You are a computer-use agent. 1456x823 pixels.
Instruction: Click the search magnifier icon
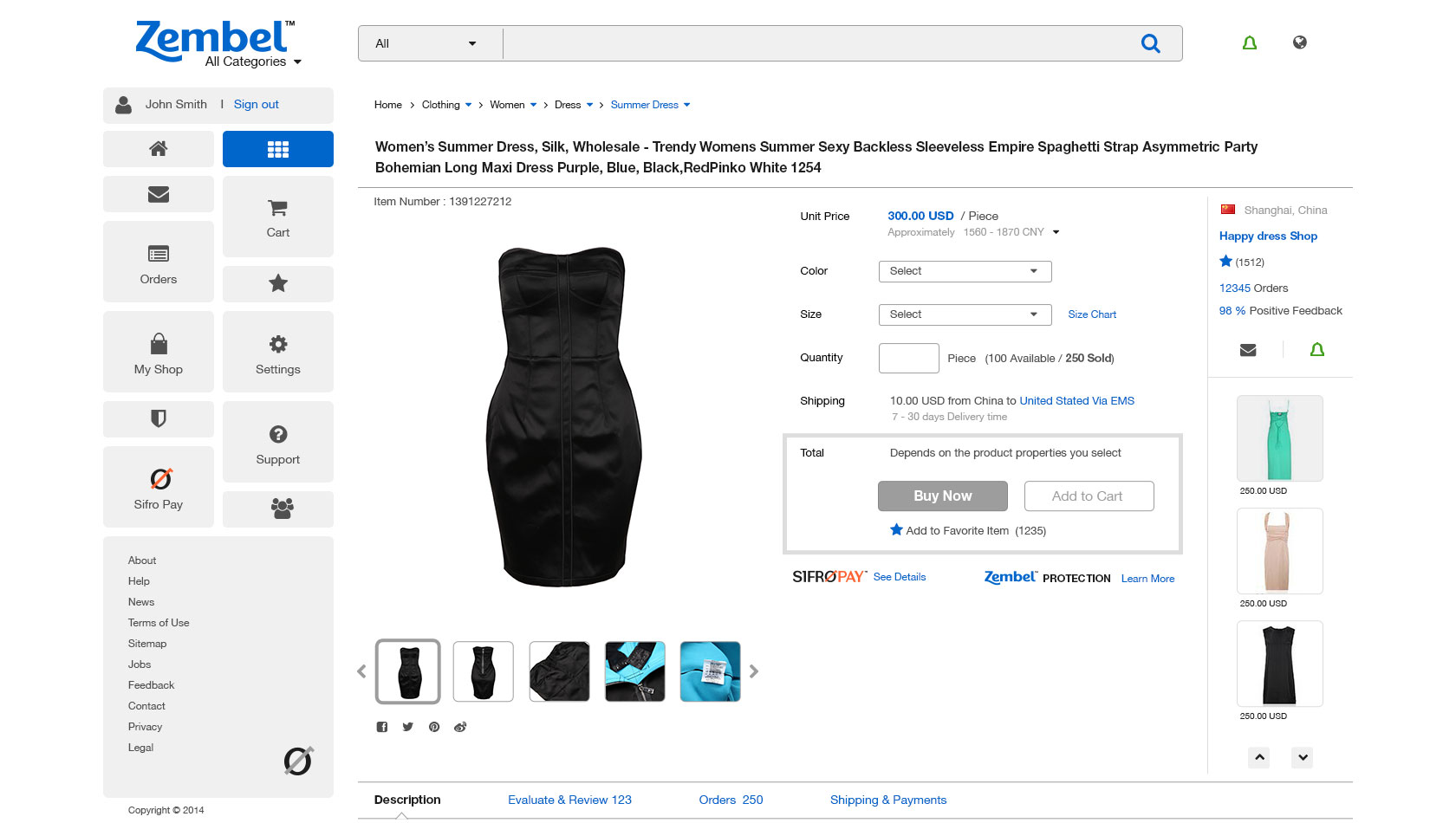pos(1150,43)
